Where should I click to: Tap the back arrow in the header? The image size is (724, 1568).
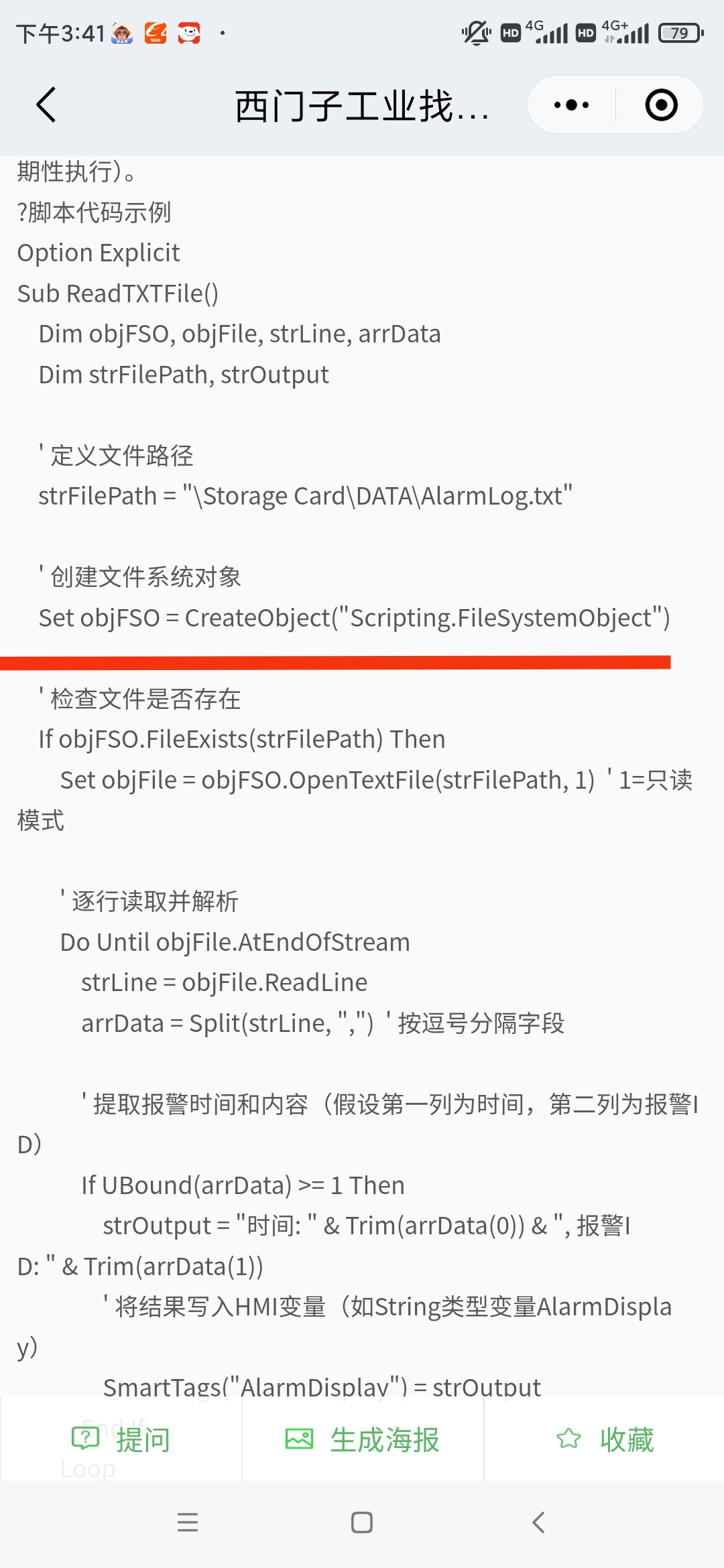coord(46,105)
